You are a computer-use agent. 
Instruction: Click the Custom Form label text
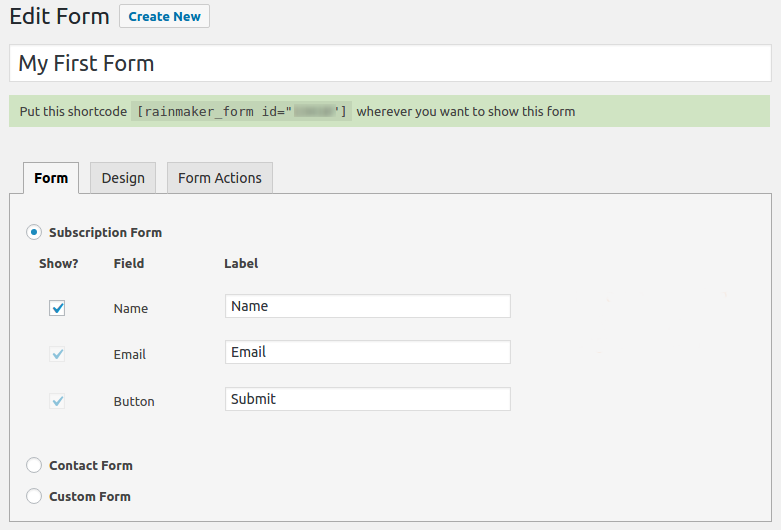pos(90,497)
